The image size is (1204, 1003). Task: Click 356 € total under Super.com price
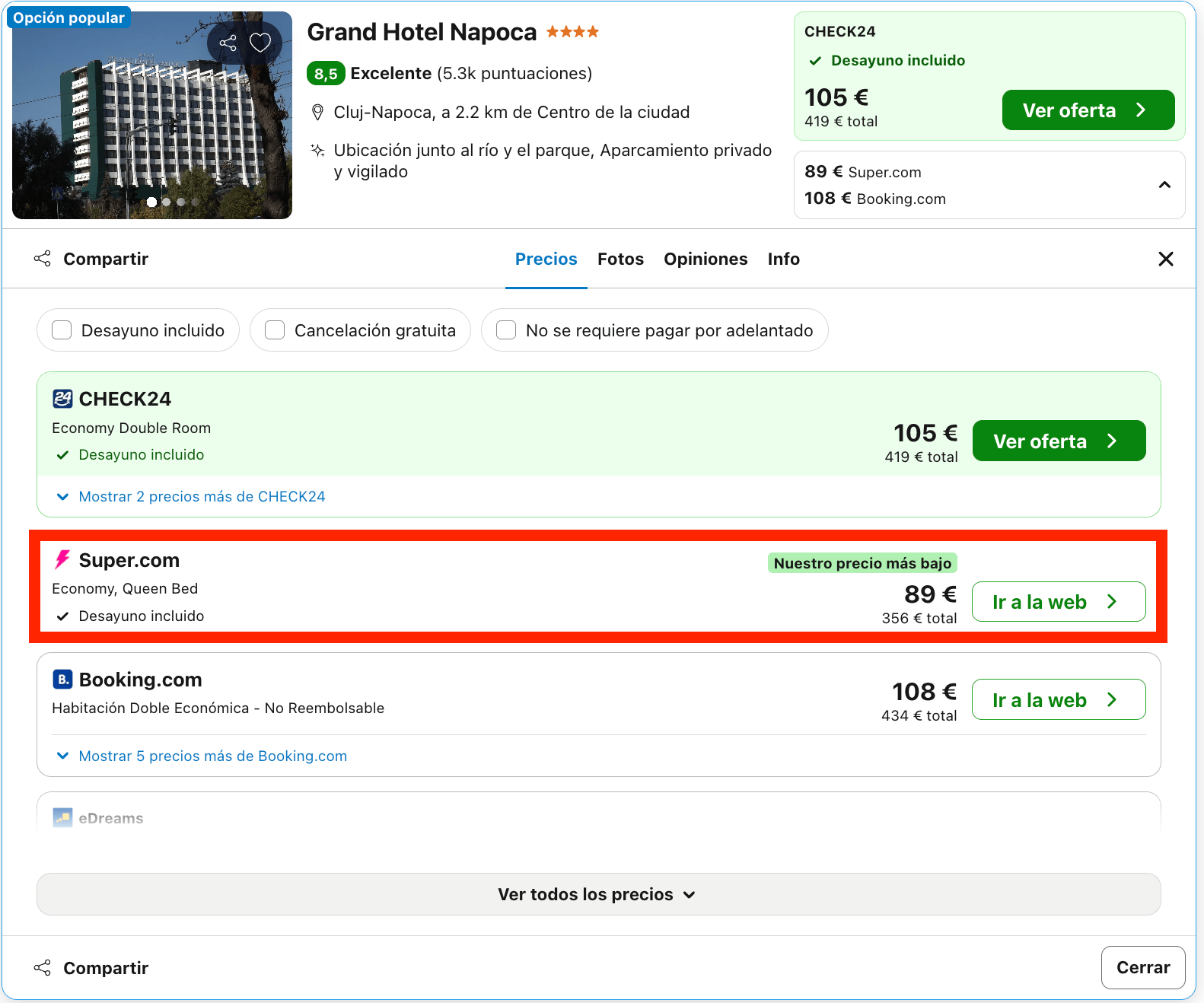click(x=919, y=618)
